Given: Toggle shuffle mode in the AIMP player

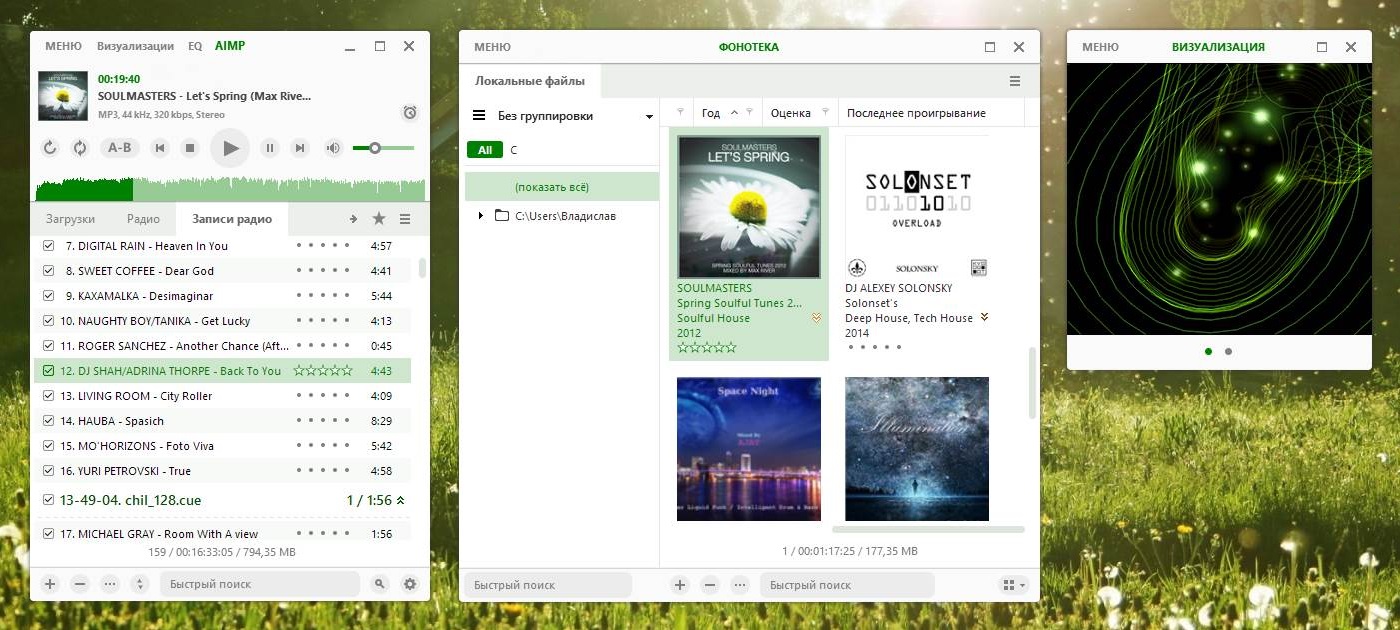Looking at the screenshot, I should (80, 148).
